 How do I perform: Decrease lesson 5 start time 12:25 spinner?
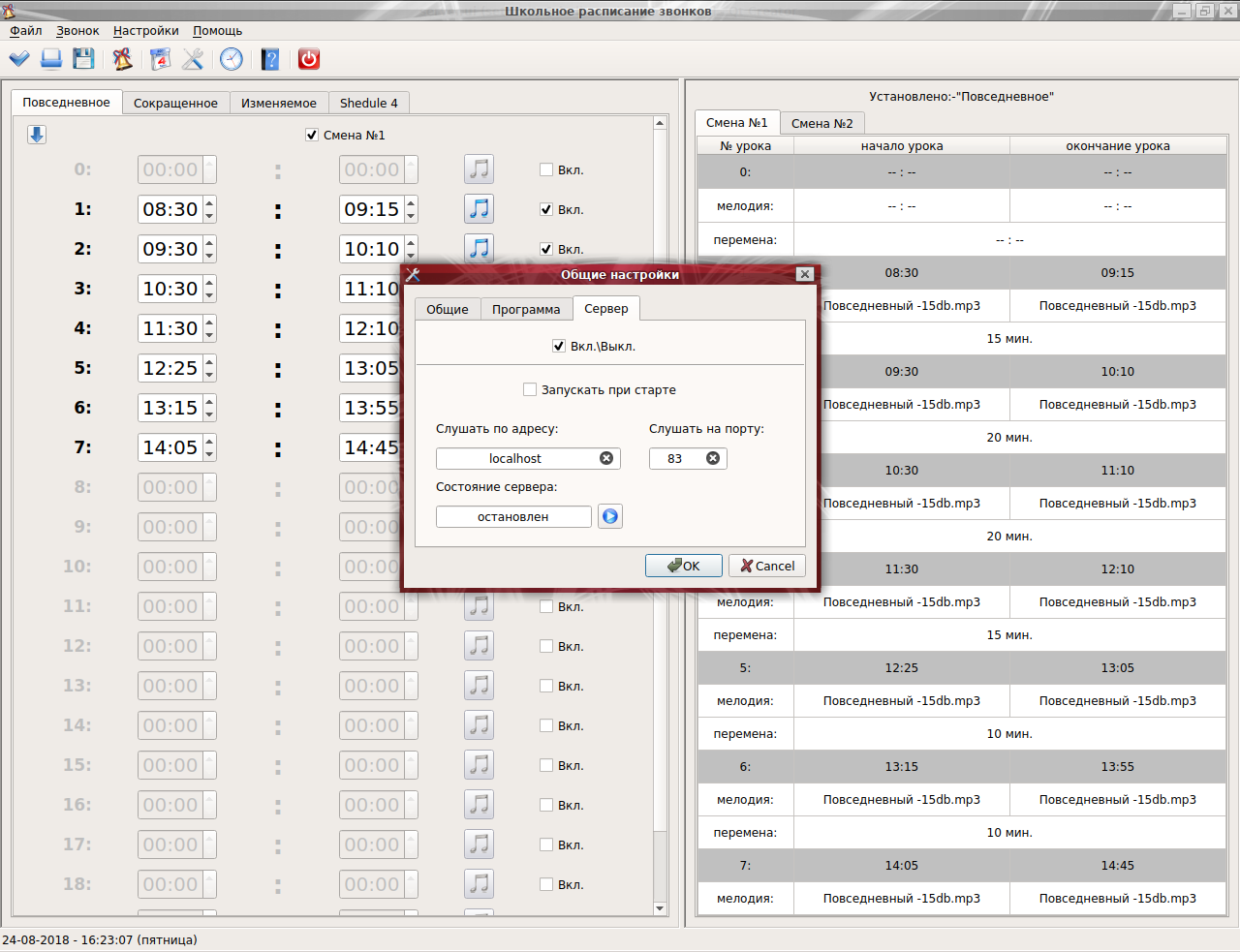click(x=209, y=374)
